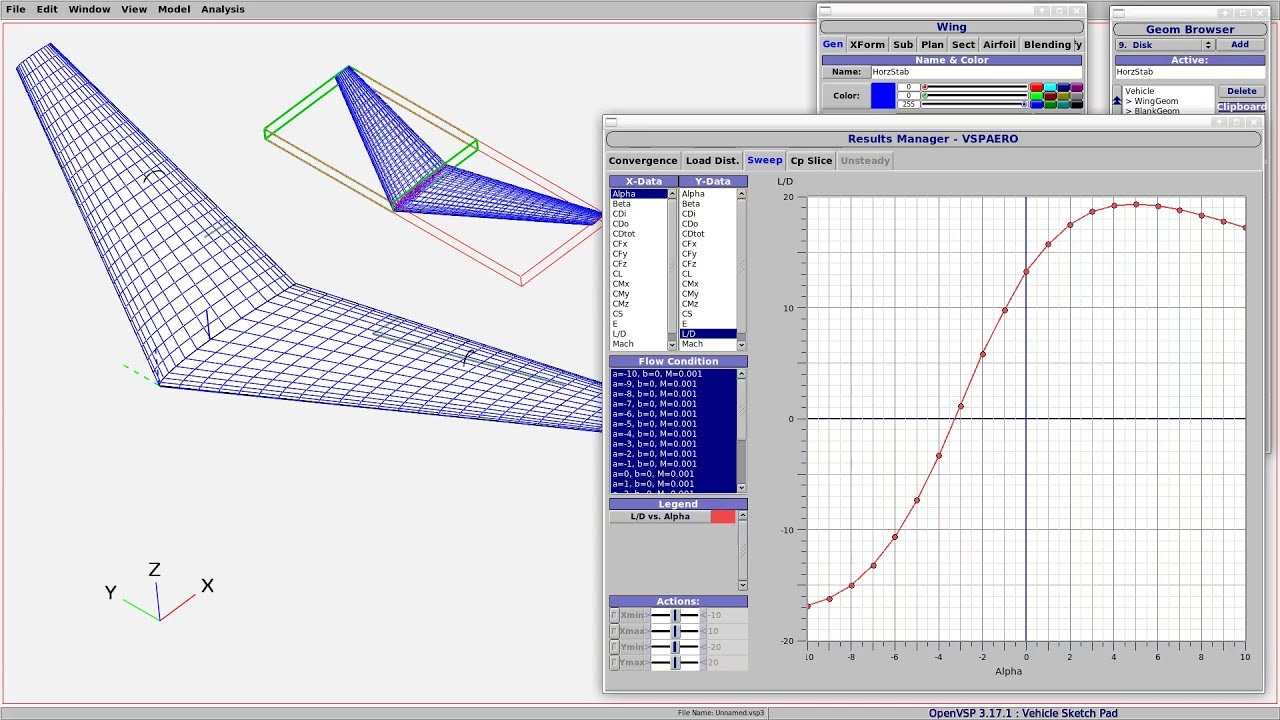Switch to the Convergence tab

coord(643,160)
